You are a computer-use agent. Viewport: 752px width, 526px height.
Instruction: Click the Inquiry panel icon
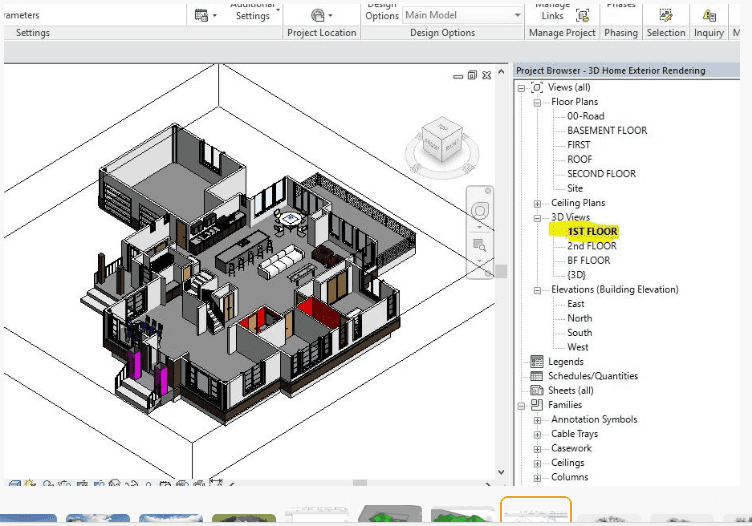click(709, 15)
